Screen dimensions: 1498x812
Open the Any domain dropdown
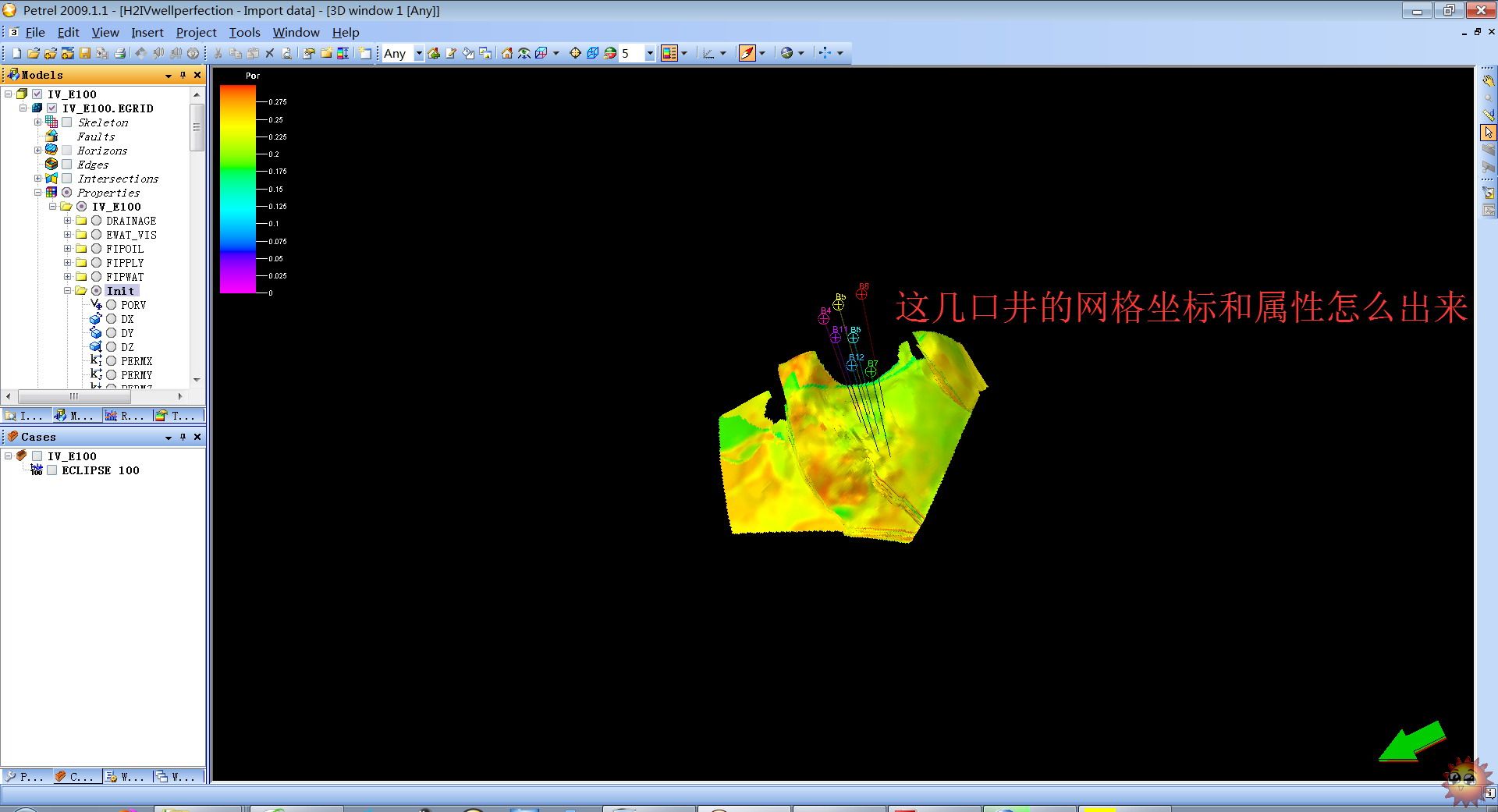coord(418,53)
